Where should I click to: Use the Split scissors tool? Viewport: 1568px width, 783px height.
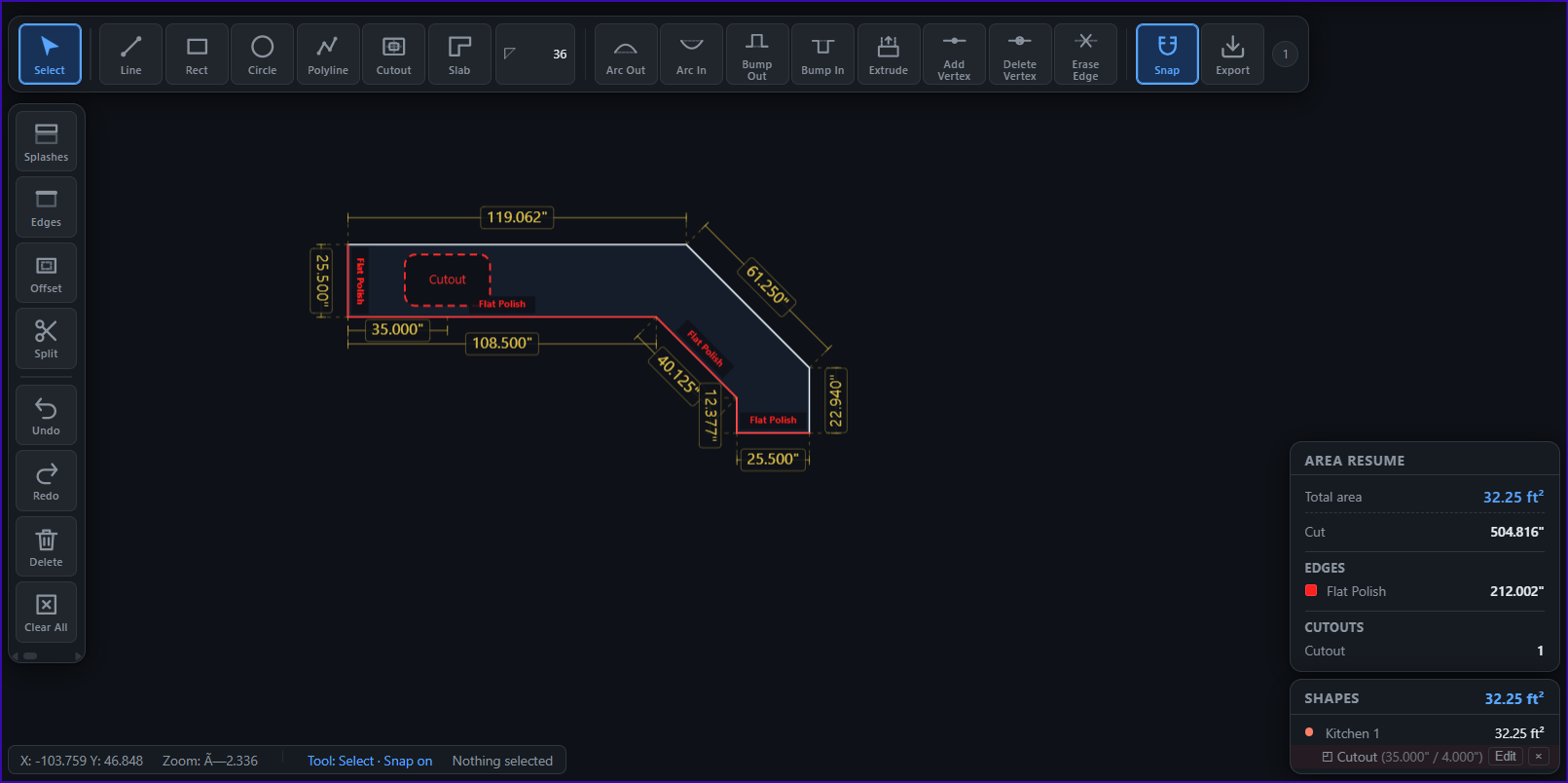click(x=46, y=339)
